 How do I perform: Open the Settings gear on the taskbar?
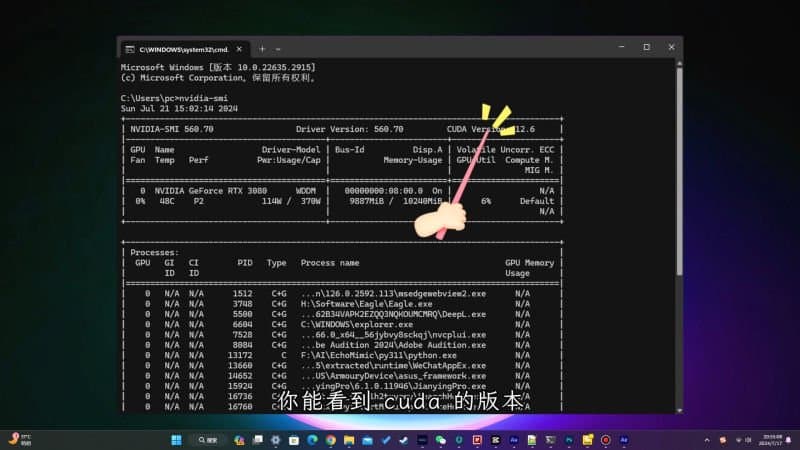[x=276, y=440]
